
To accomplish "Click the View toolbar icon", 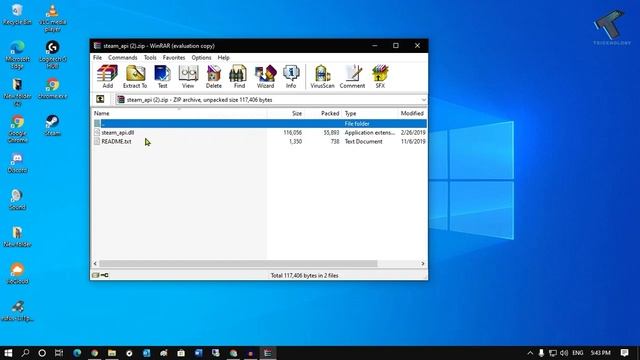I will coord(188,76).
